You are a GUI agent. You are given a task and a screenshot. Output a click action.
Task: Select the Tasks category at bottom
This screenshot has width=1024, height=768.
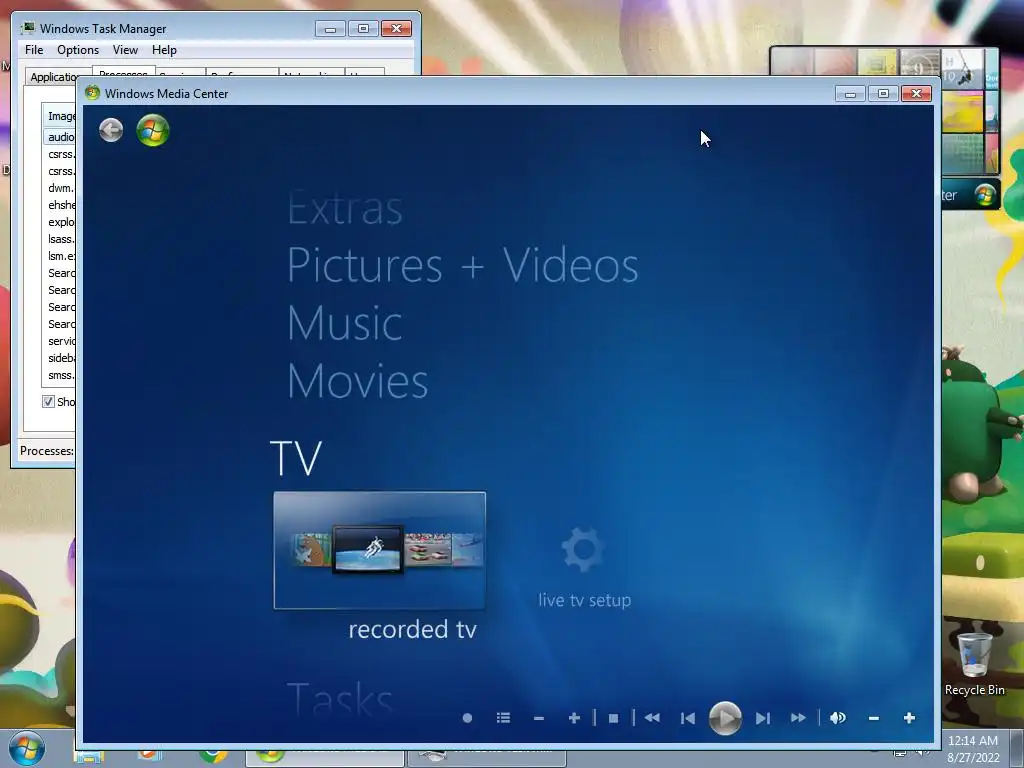(x=340, y=699)
